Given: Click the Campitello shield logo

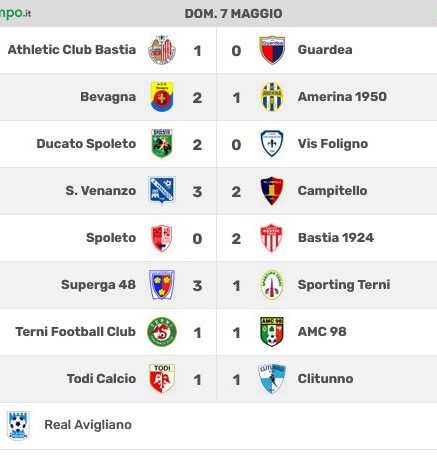Looking at the screenshot, I should click(272, 191).
